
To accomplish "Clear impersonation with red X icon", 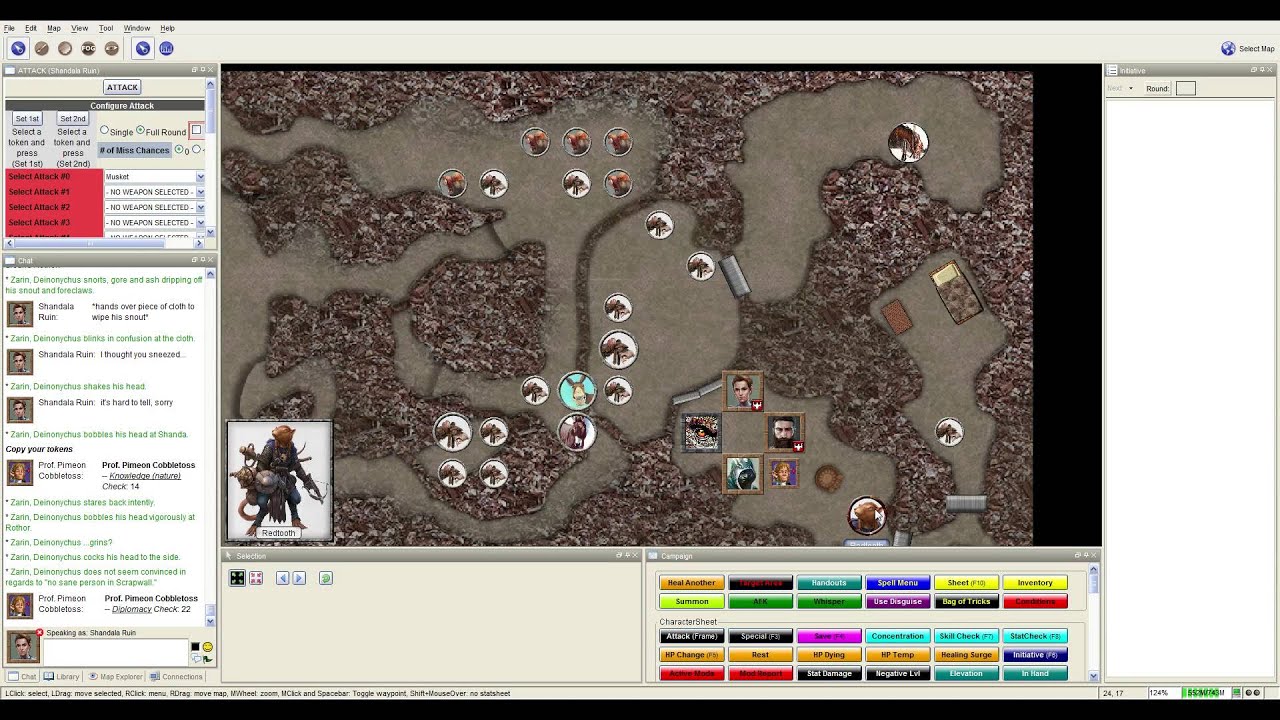I will (40, 632).
